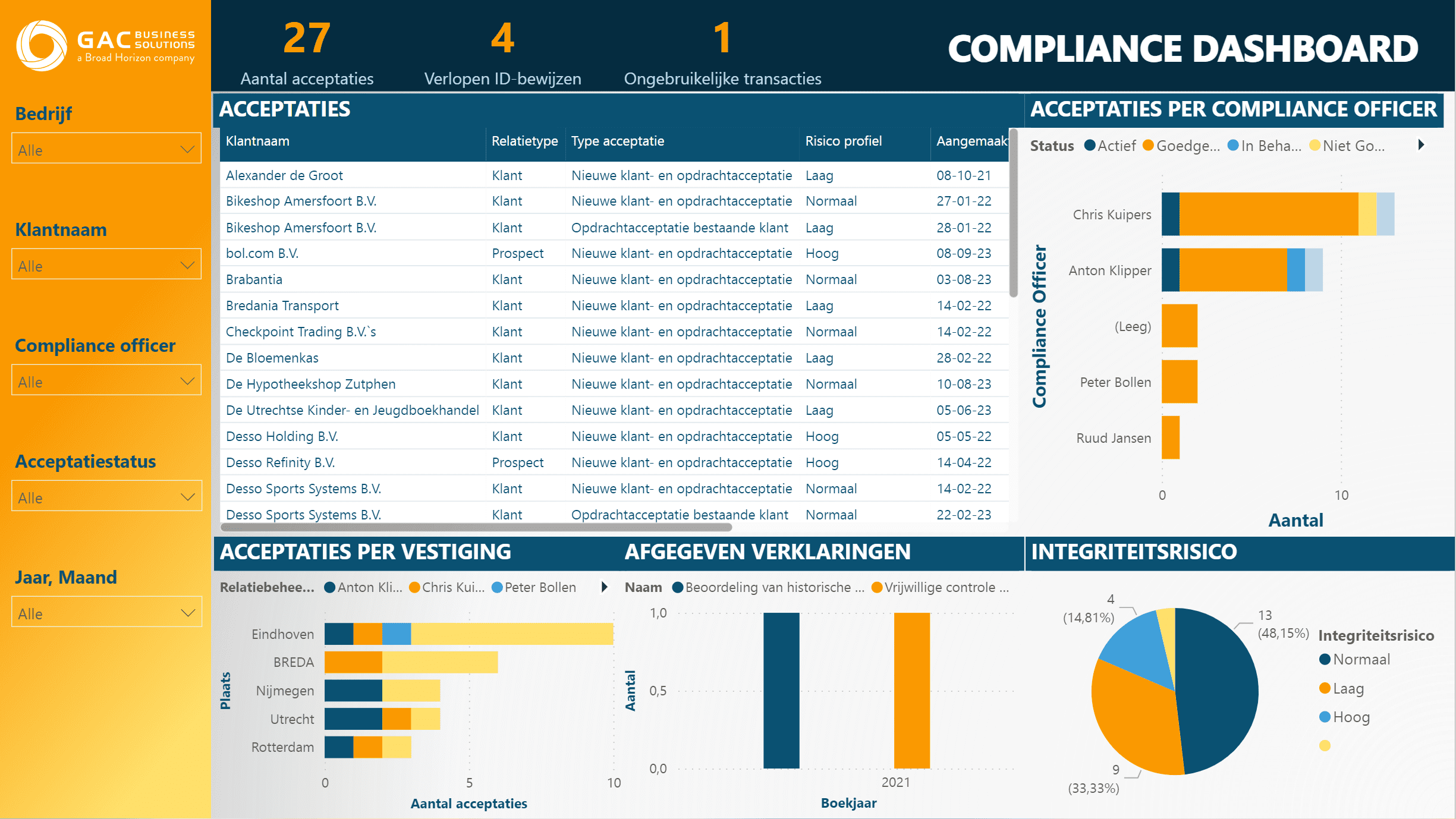1456x819 pixels.
Task: Select the De Hypotheekshop Zutphen row
Action: pyautogui.click(x=614, y=384)
